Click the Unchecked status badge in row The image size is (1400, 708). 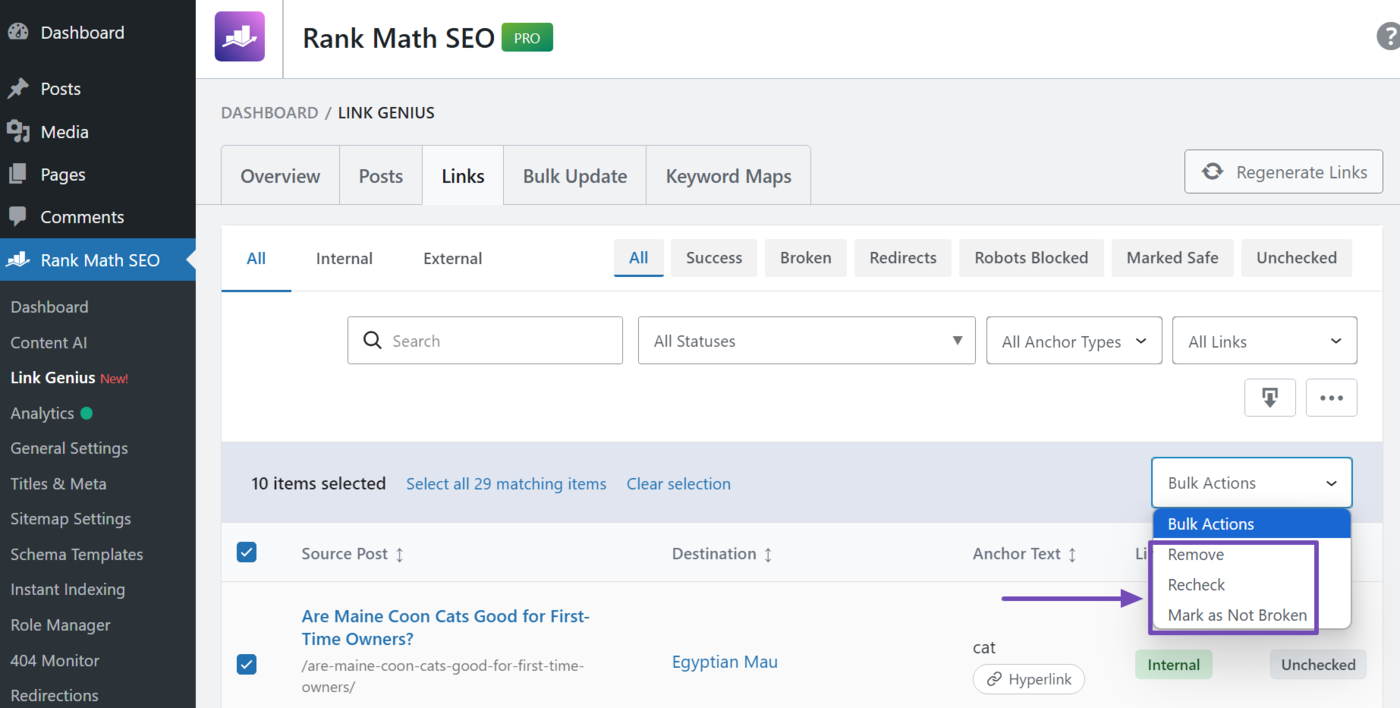pos(1318,664)
